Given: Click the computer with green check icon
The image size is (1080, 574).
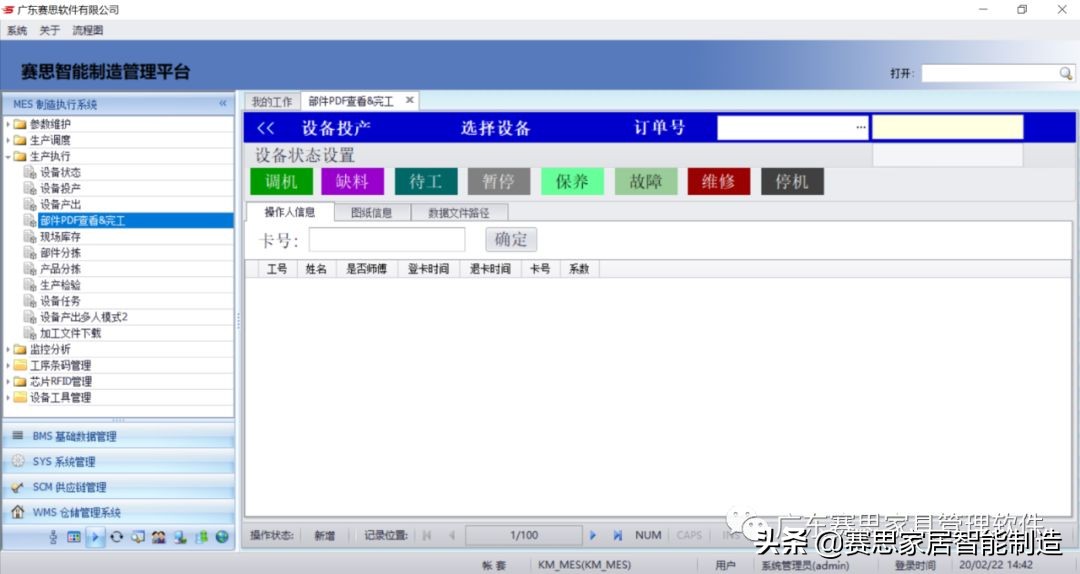Looking at the screenshot, I should pyautogui.click(x=180, y=537).
